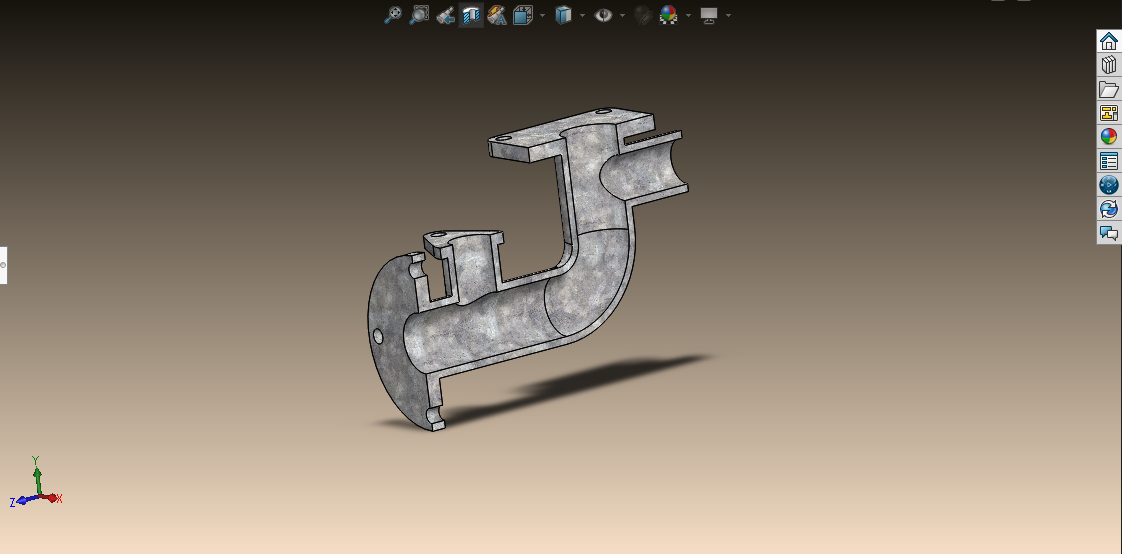Open the View Orientation cube icon

(x=523, y=15)
